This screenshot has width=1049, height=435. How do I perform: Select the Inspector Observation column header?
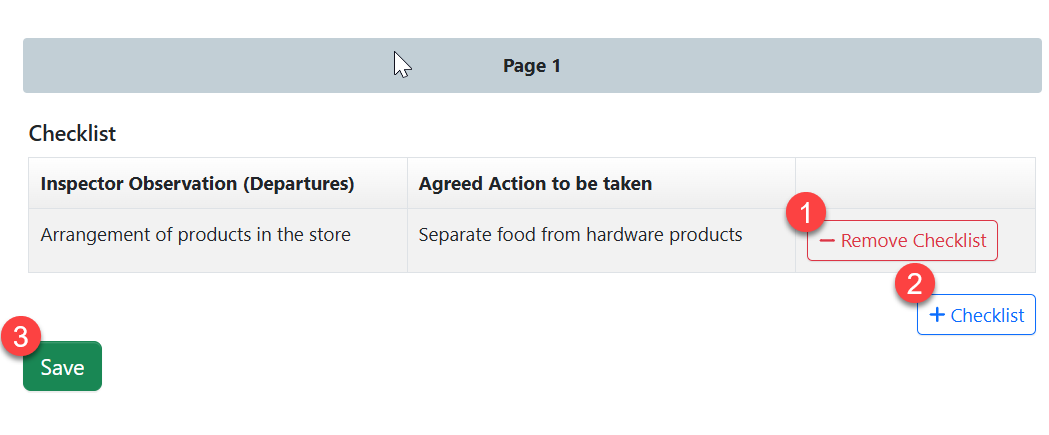click(197, 184)
